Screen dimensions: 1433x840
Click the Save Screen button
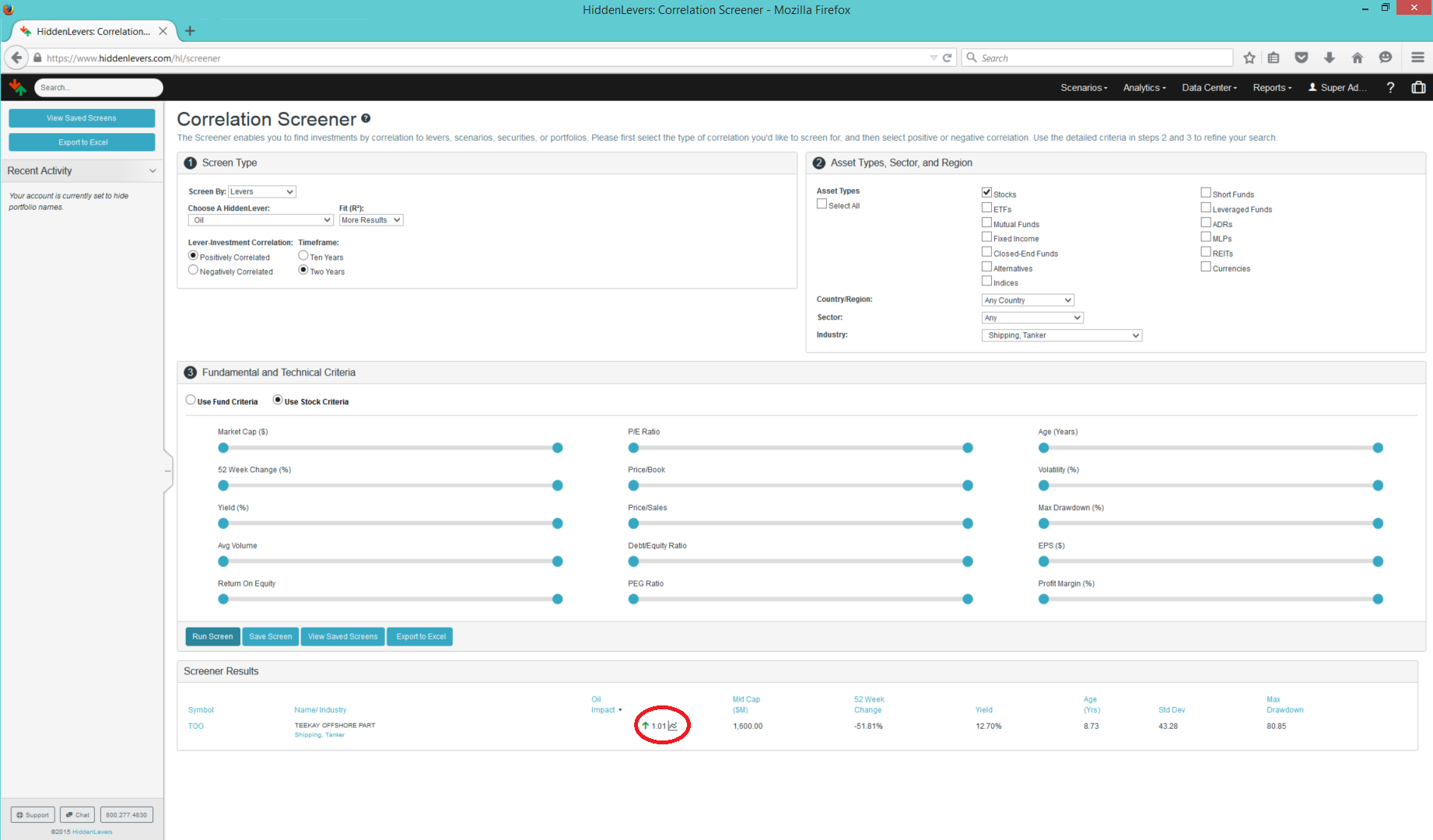(271, 636)
